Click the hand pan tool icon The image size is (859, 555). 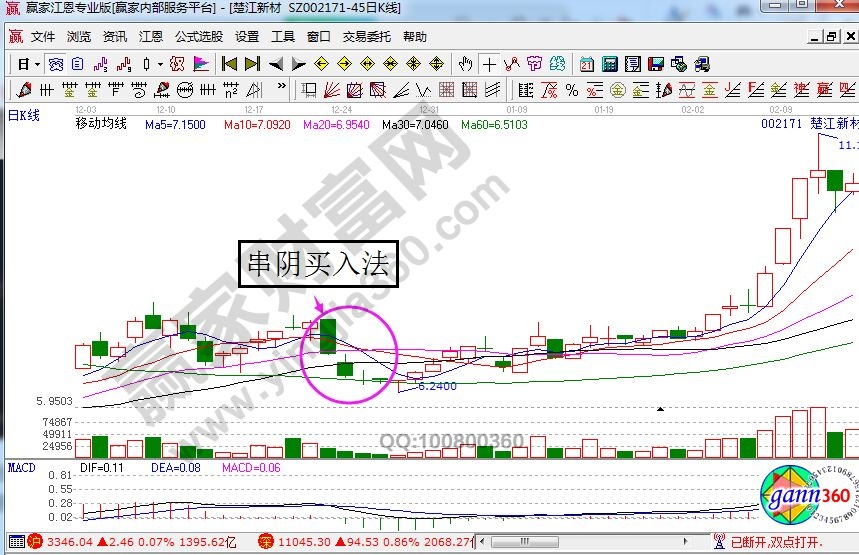tap(465, 64)
